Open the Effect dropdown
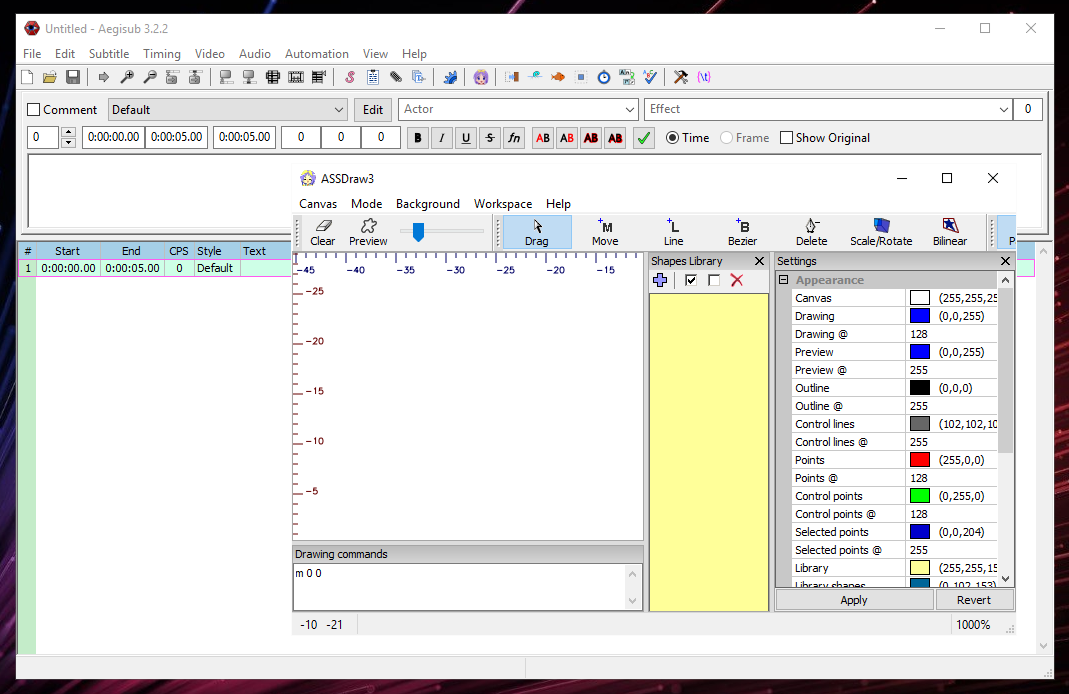The image size is (1069, 694). click(x=828, y=109)
